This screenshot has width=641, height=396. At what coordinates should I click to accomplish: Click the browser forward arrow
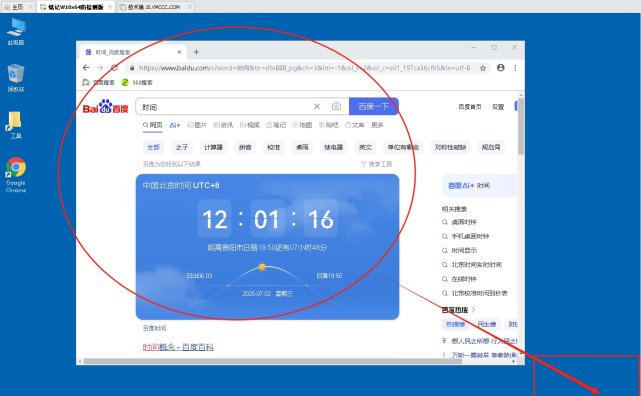tap(100, 68)
